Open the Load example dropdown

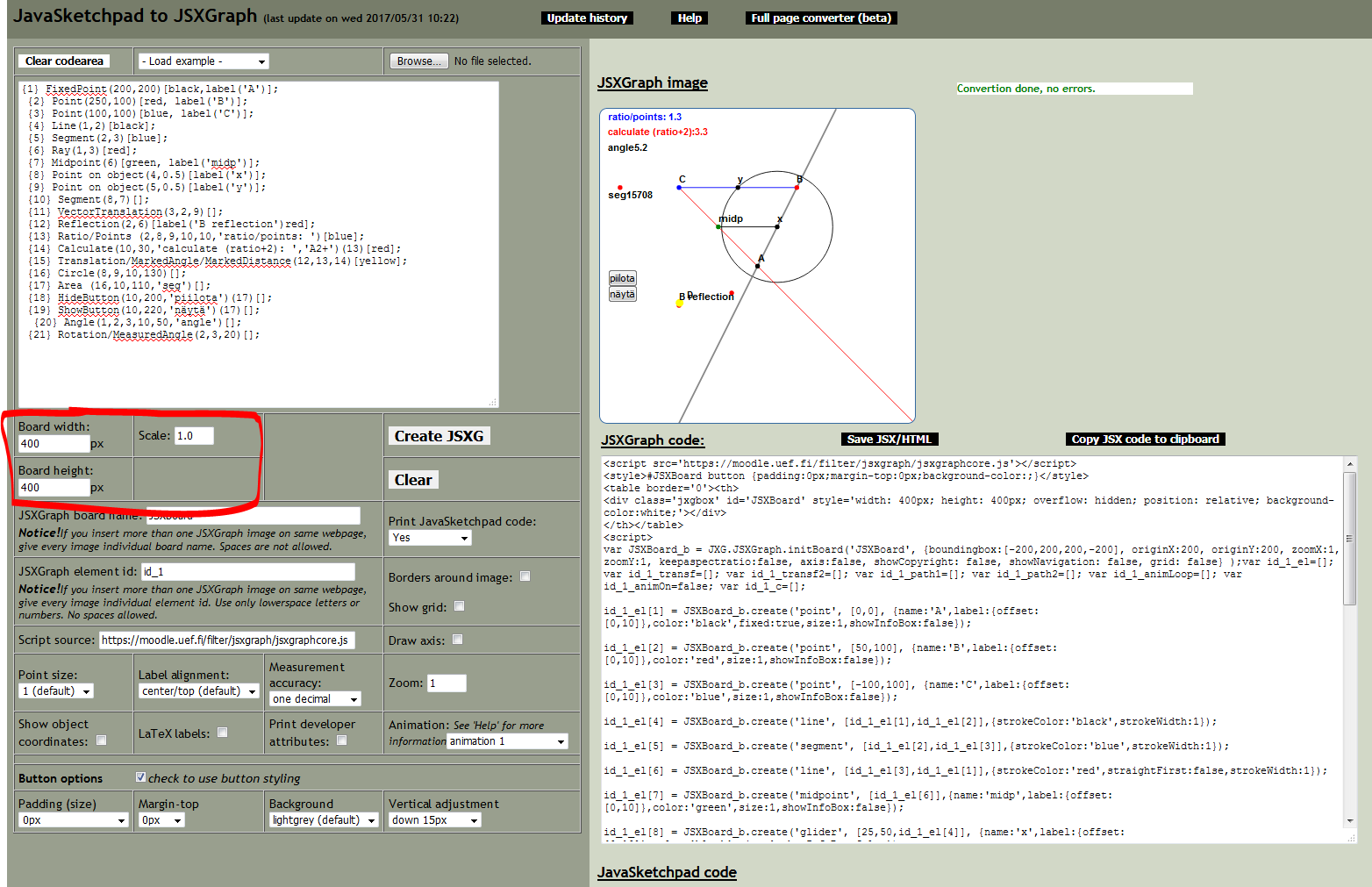204,61
